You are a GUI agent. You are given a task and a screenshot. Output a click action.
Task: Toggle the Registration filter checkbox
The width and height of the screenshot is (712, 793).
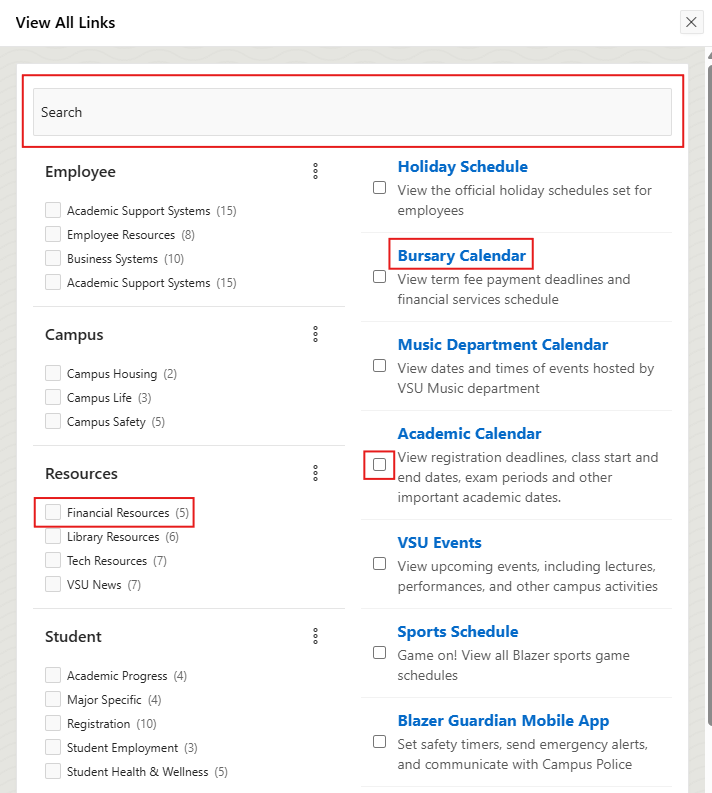coord(53,724)
